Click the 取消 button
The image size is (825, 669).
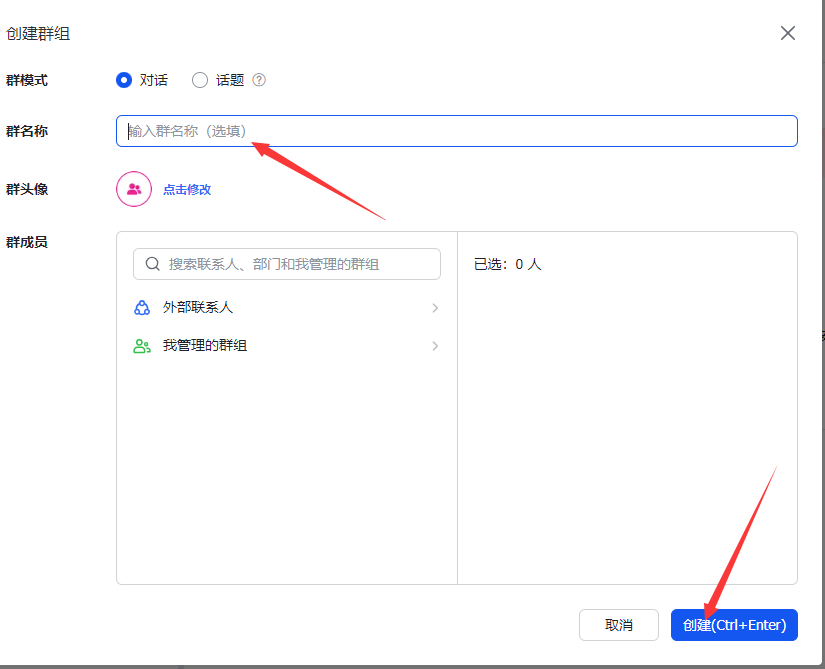pyautogui.click(x=619, y=625)
